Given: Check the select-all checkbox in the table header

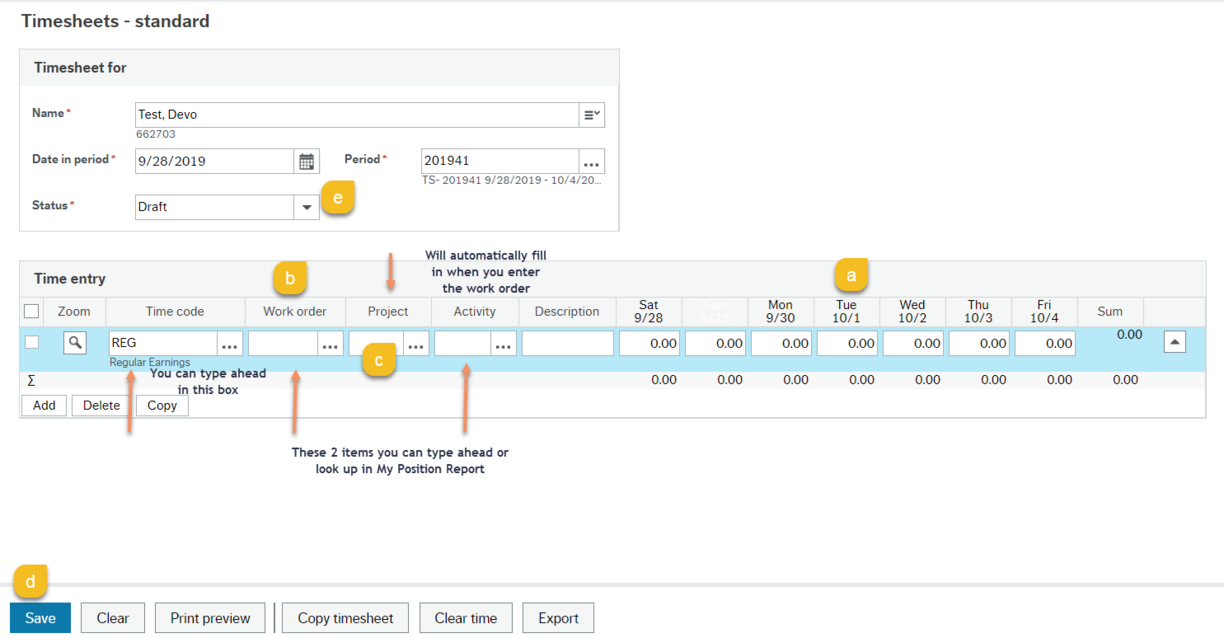Looking at the screenshot, I should 30,311.
